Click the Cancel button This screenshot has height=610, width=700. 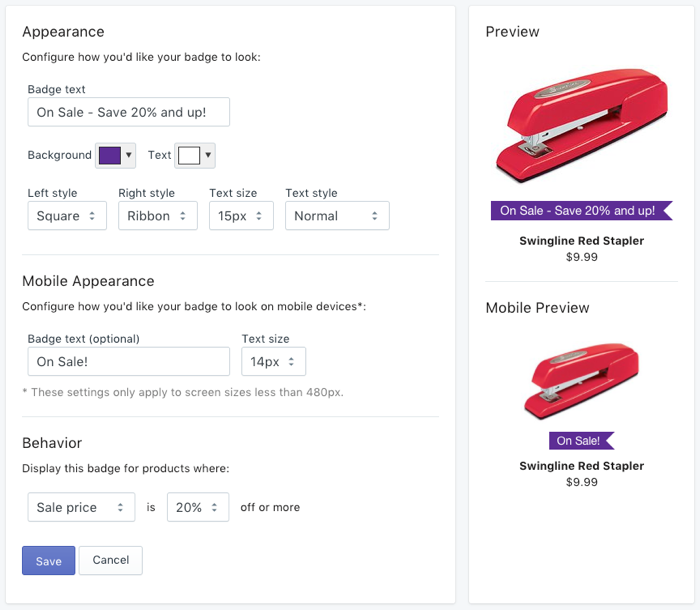[111, 560]
